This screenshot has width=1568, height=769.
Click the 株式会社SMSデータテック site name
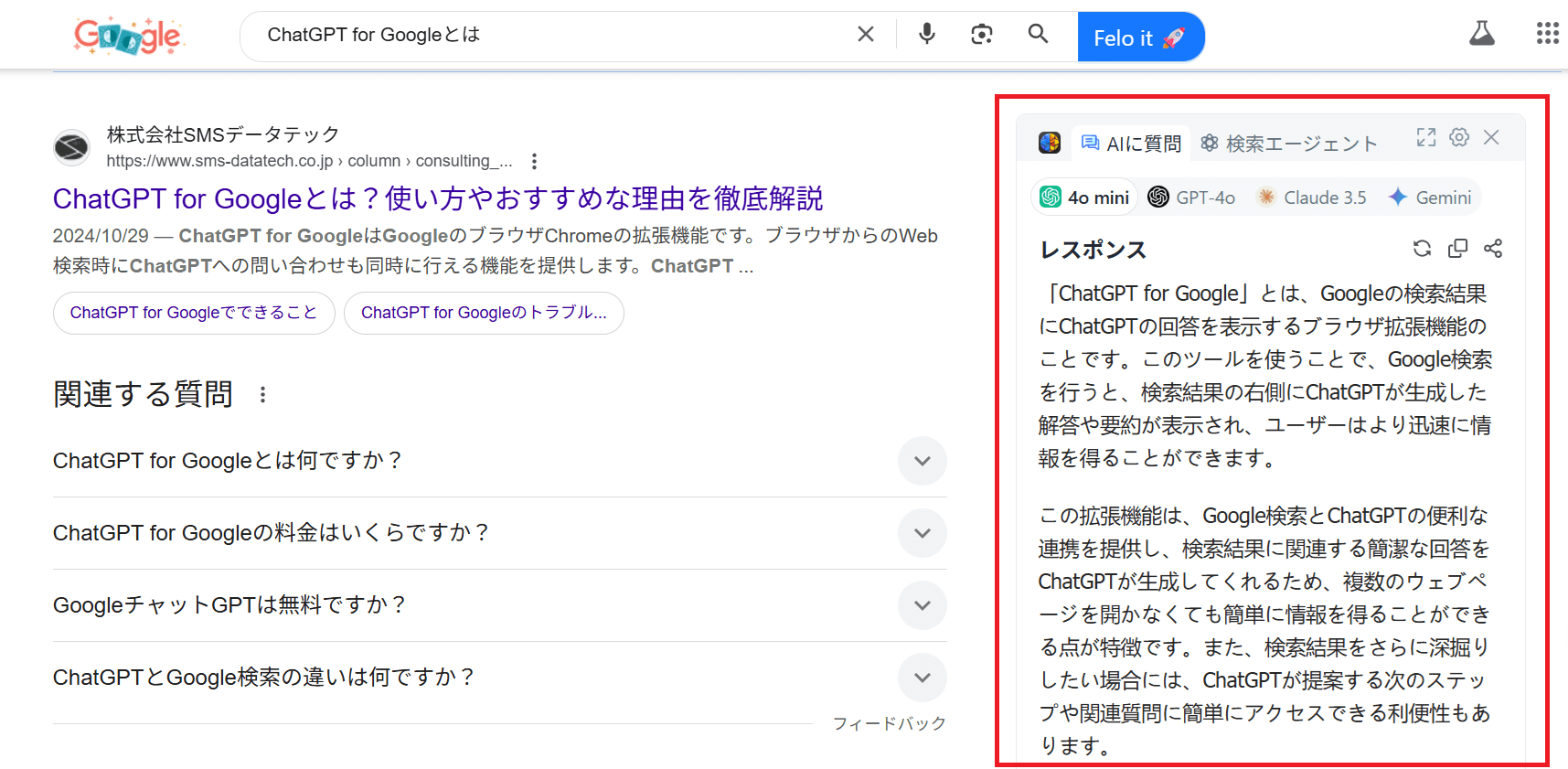click(x=223, y=135)
